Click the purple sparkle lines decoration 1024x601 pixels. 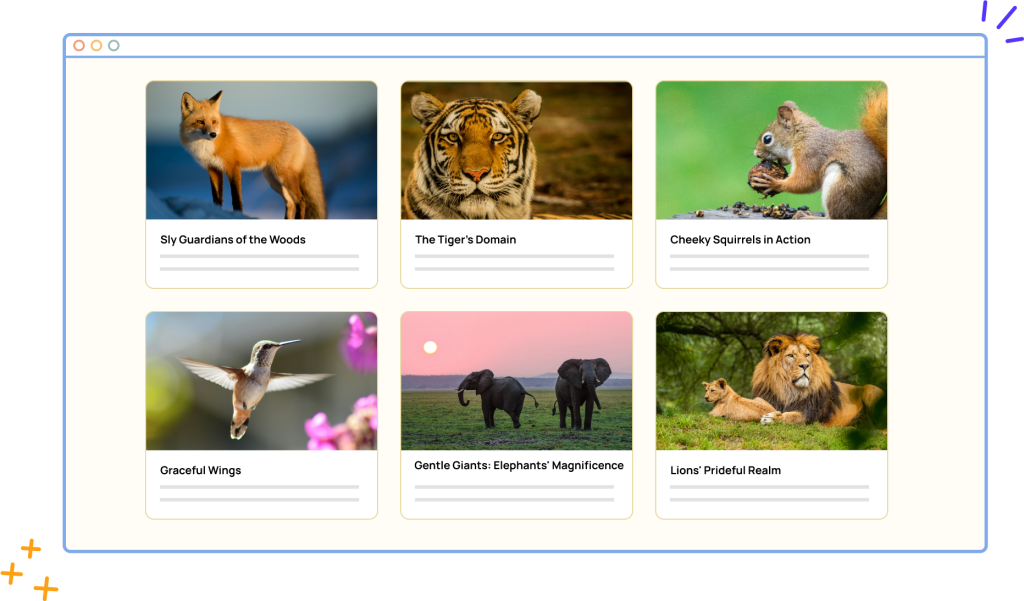pyautogui.click(x=1000, y=22)
